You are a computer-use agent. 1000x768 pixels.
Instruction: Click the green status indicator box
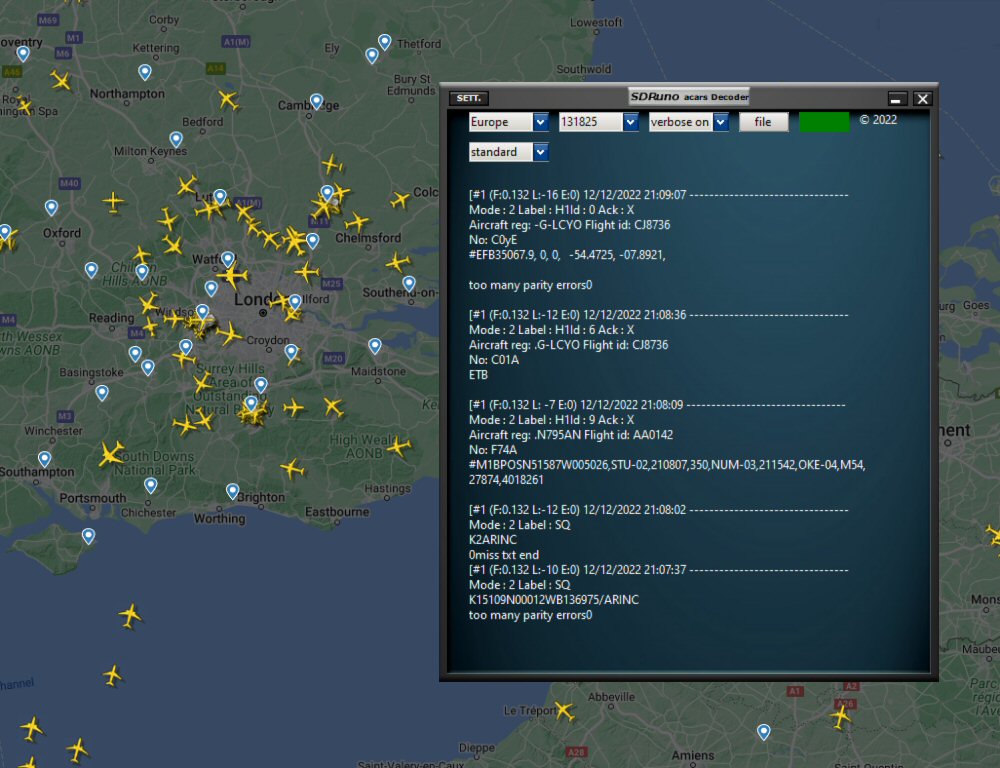coord(823,122)
